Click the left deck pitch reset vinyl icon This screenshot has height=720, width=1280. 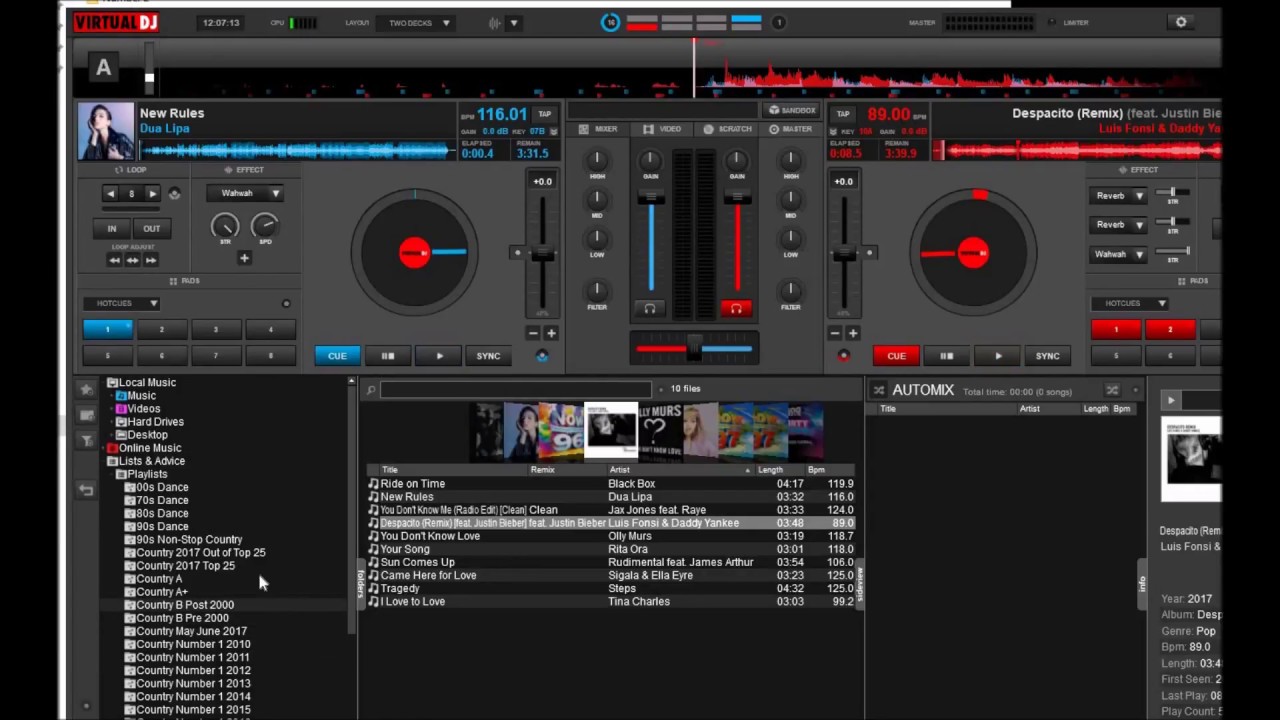point(542,356)
